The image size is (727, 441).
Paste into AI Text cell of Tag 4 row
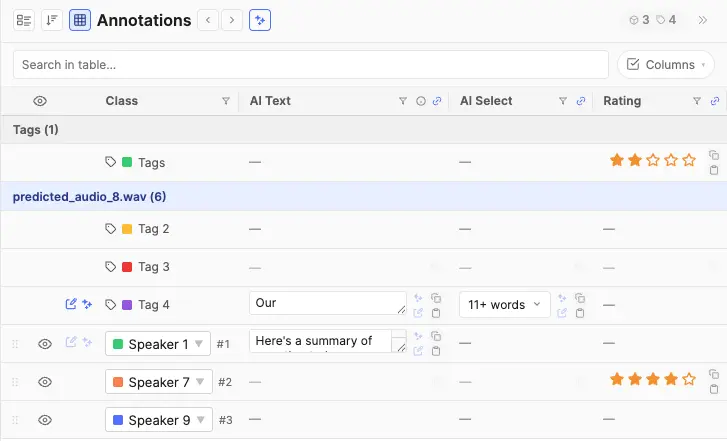[x=436, y=313]
